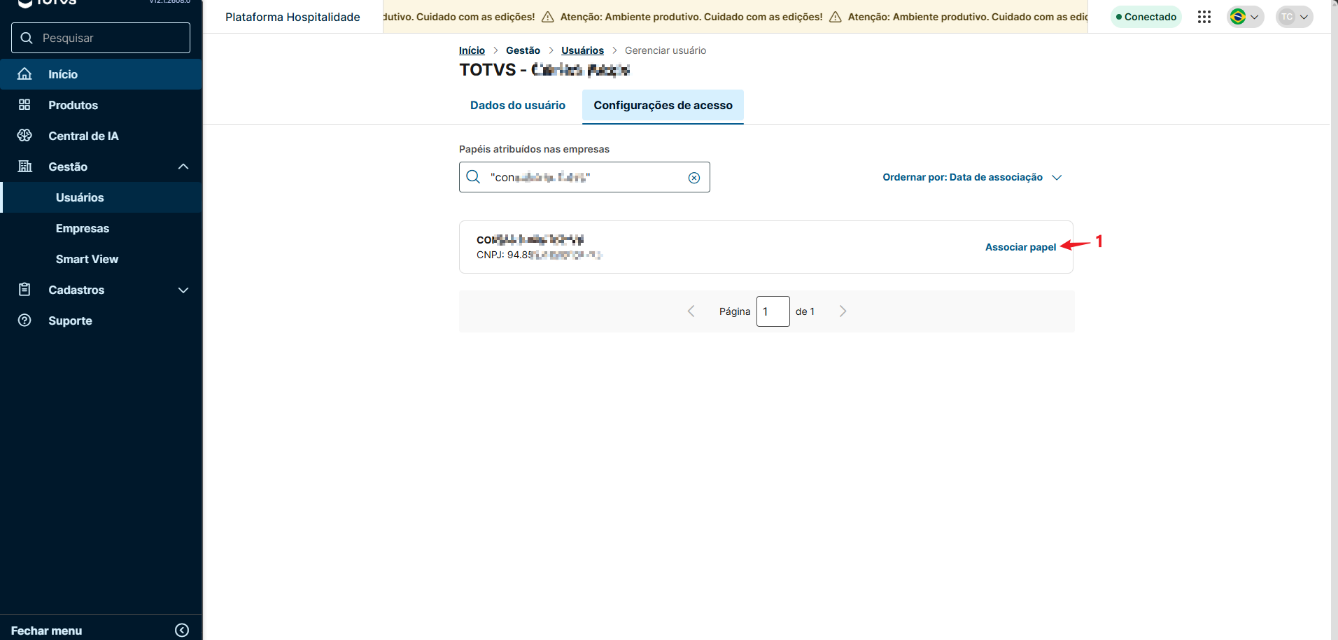Go to the next page arrow
Image resolution: width=1338 pixels, height=640 pixels.
pyautogui.click(x=843, y=311)
